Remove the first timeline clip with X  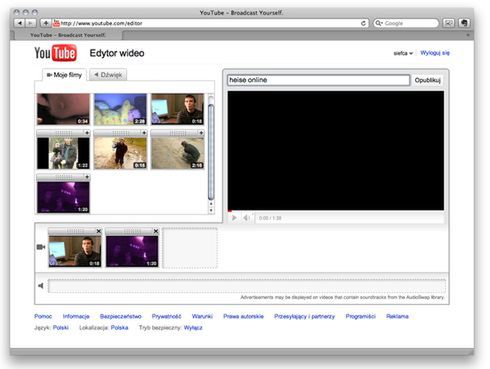pyautogui.click(x=99, y=231)
